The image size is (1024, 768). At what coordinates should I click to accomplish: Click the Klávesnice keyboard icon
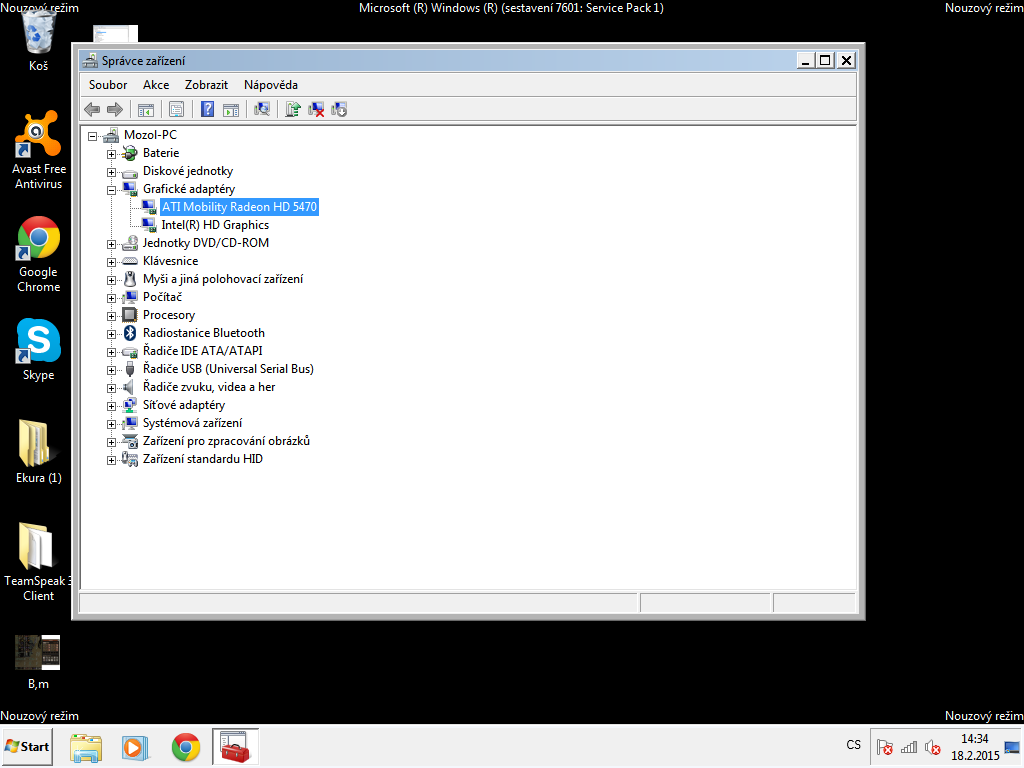pyautogui.click(x=130, y=261)
